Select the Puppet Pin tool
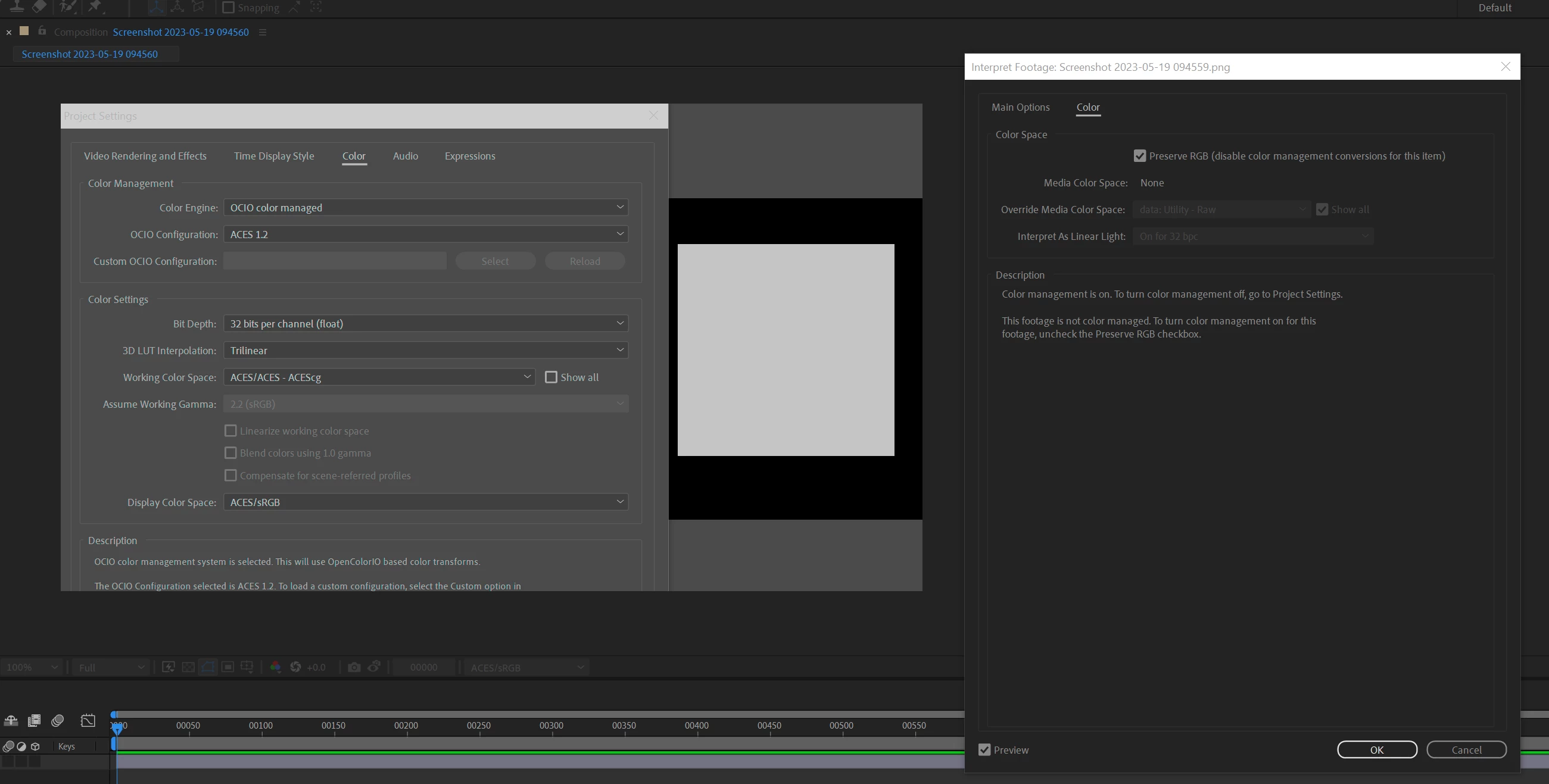 tap(95, 7)
